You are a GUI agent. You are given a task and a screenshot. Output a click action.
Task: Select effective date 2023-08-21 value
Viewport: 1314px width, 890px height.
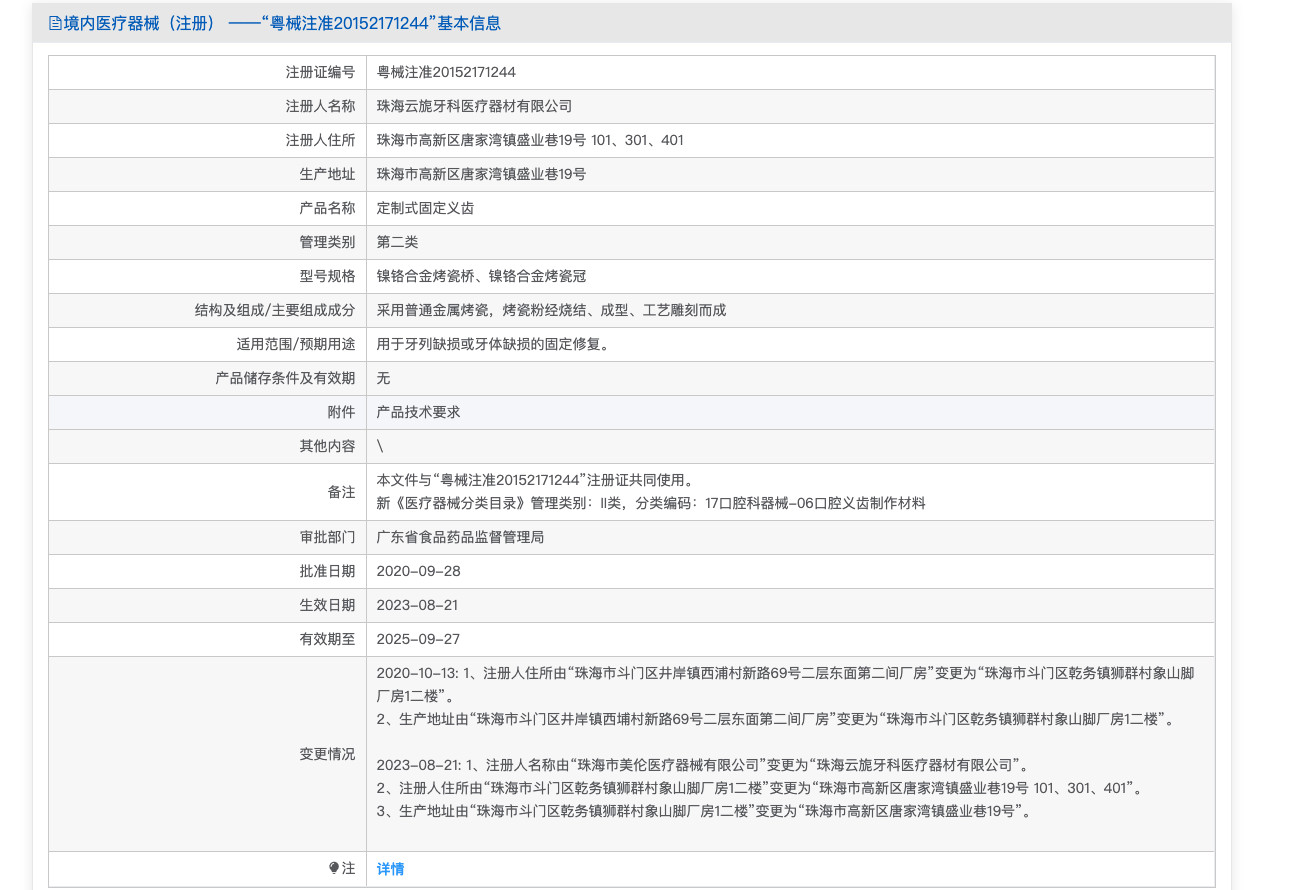click(418, 605)
